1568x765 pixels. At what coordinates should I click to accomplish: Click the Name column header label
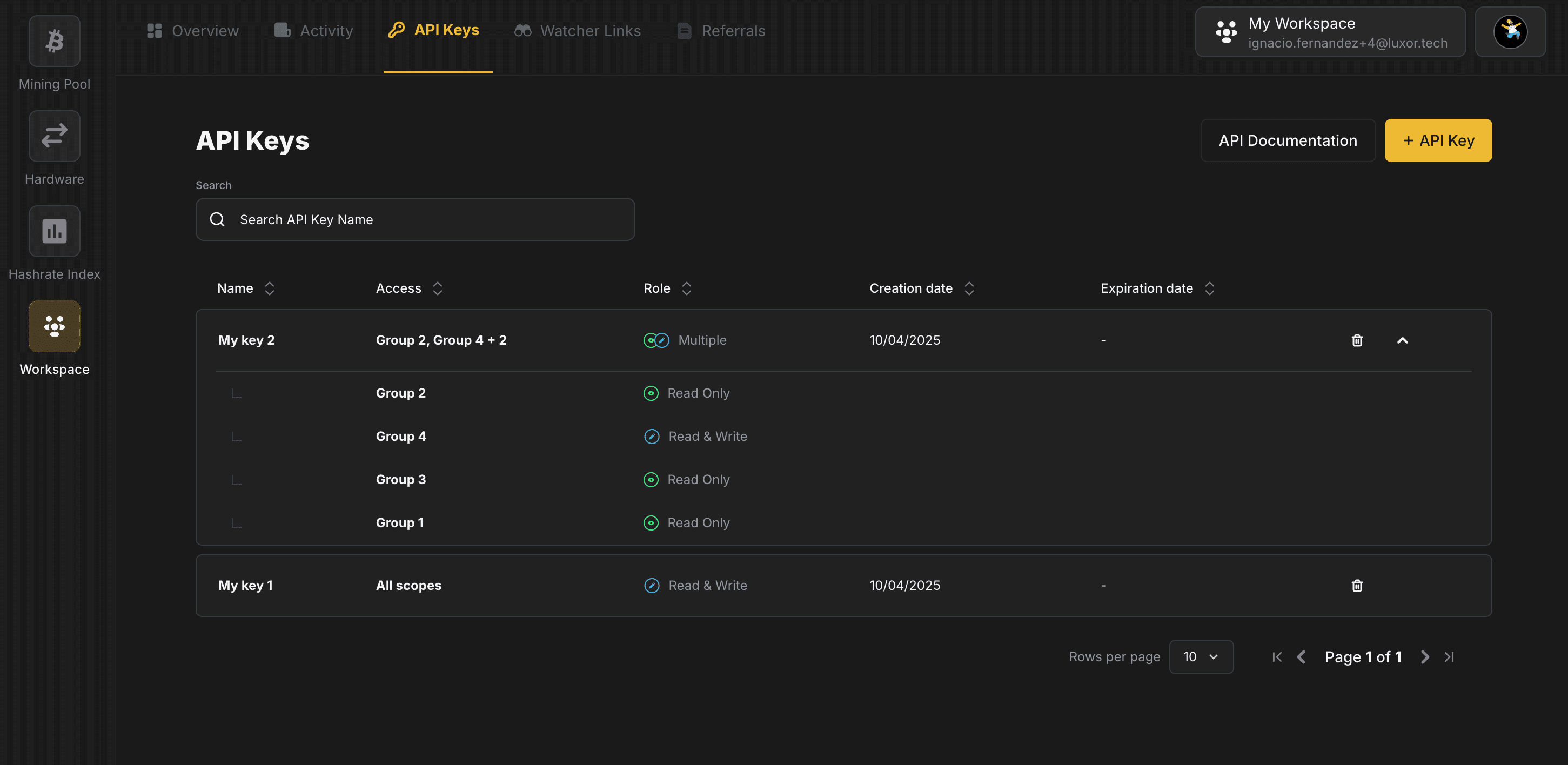(235, 288)
